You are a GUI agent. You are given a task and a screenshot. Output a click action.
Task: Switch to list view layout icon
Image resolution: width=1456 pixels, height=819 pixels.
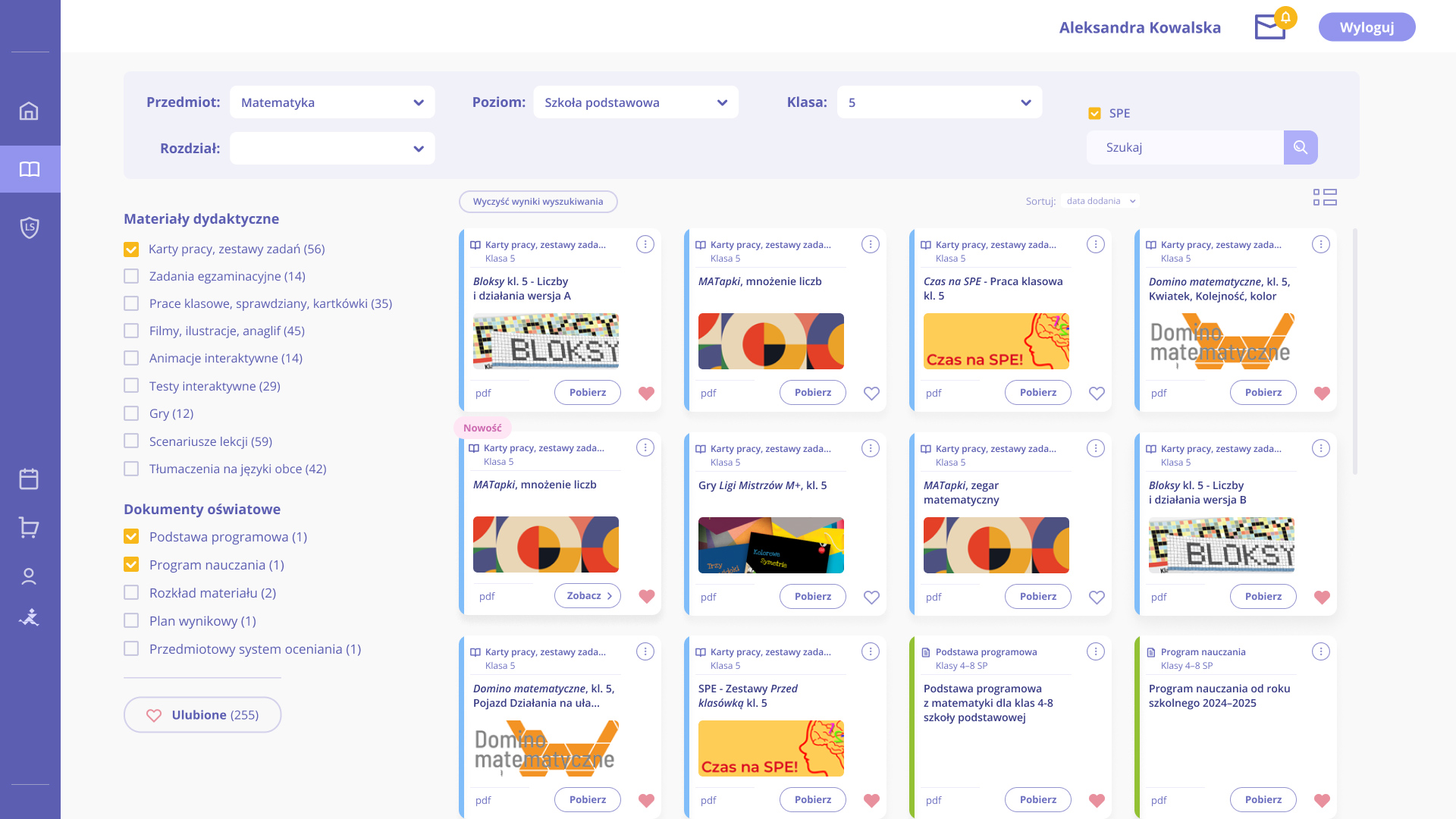coord(1325,197)
